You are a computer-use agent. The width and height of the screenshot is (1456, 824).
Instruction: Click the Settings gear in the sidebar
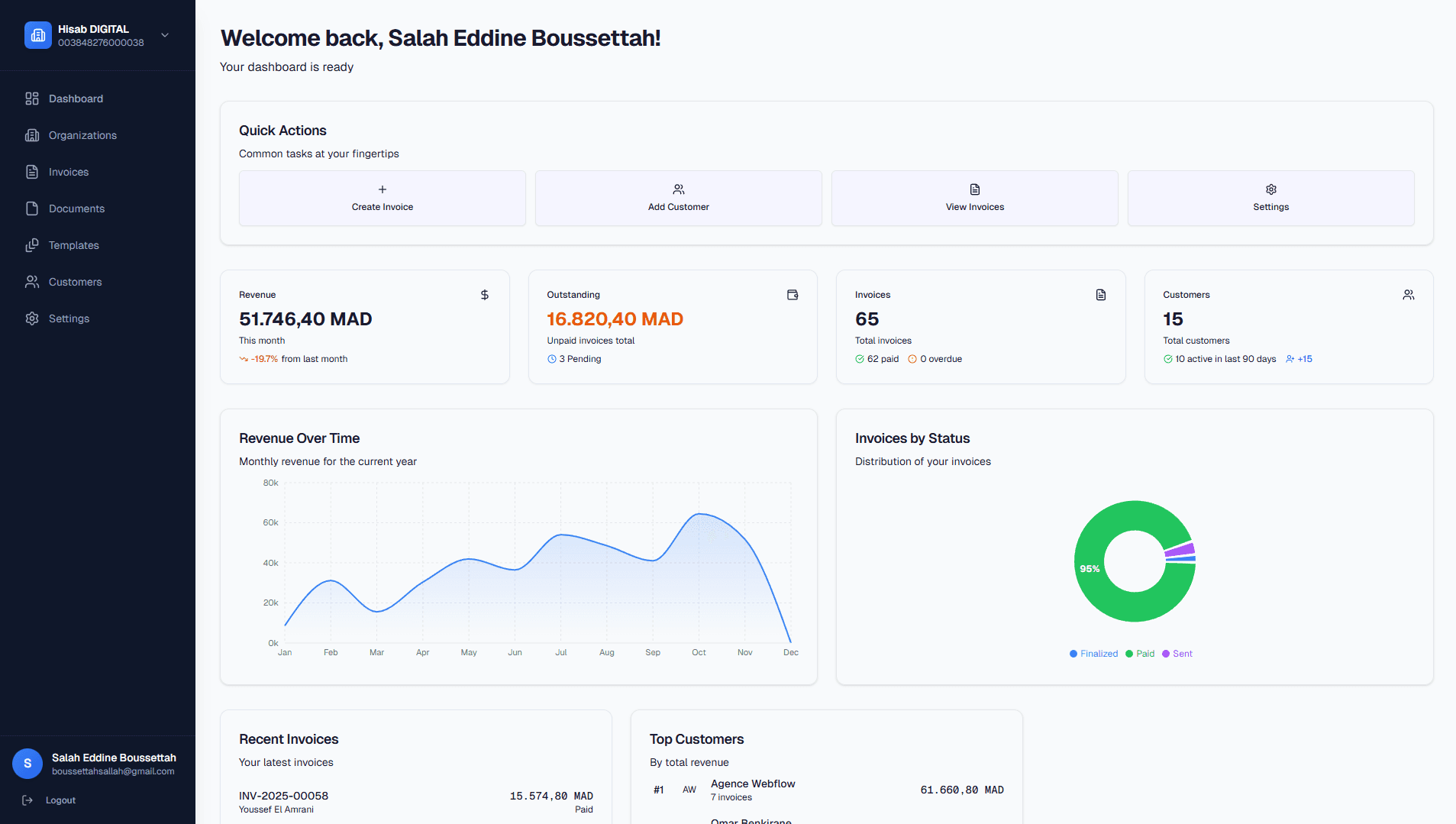31,318
